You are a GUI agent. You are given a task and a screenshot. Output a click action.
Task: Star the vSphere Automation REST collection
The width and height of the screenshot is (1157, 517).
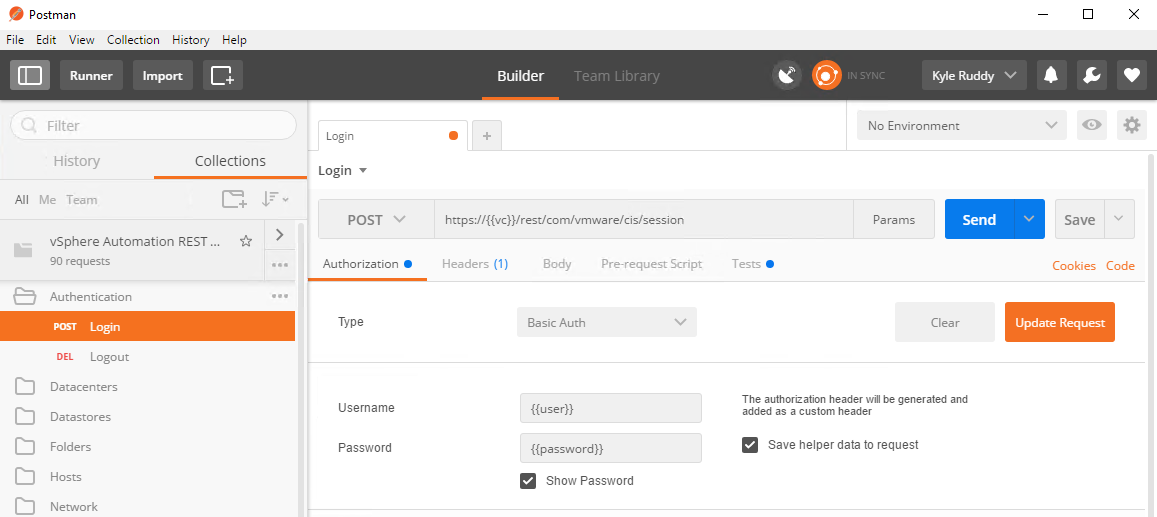point(245,241)
